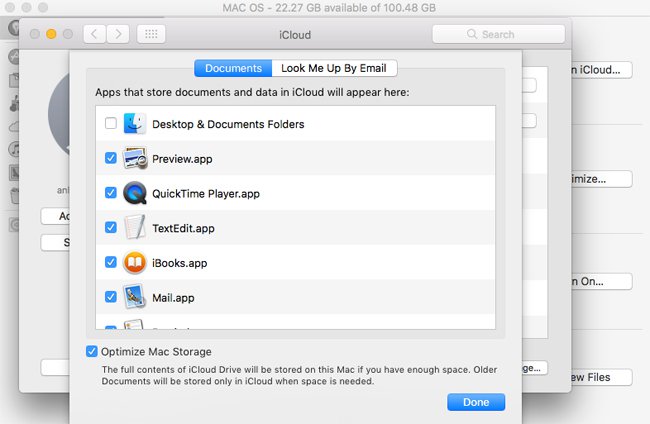Enable Desktop & Documents Folders checkbox
Viewport: 650px width, 424px height.
(x=111, y=123)
